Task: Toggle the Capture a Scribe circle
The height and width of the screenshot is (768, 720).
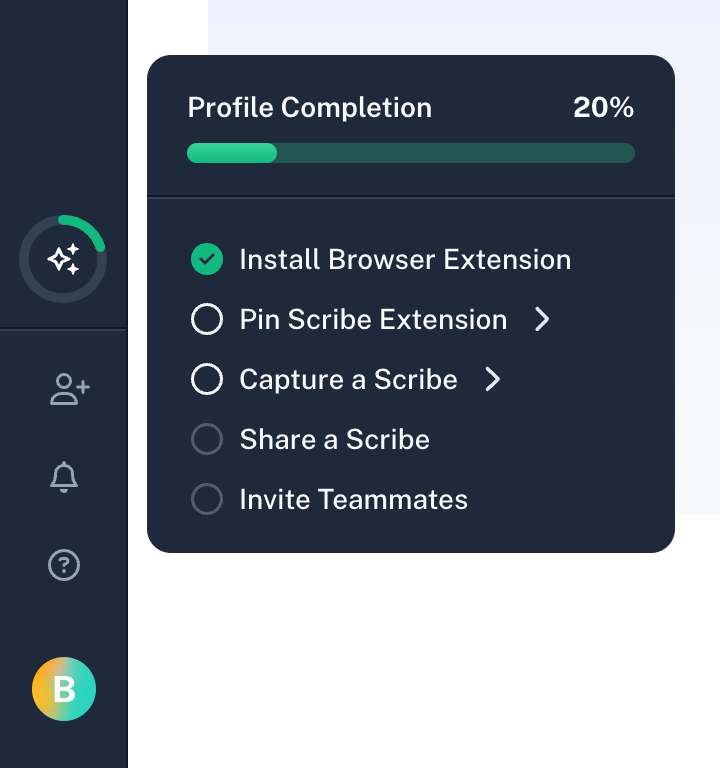Action: click(x=207, y=380)
